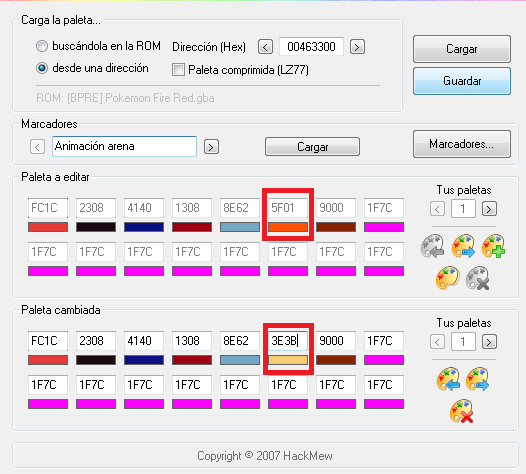Click the 'Copyright © 2007 HackMew' text
This screenshot has height=474, width=526.
pos(265,456)
